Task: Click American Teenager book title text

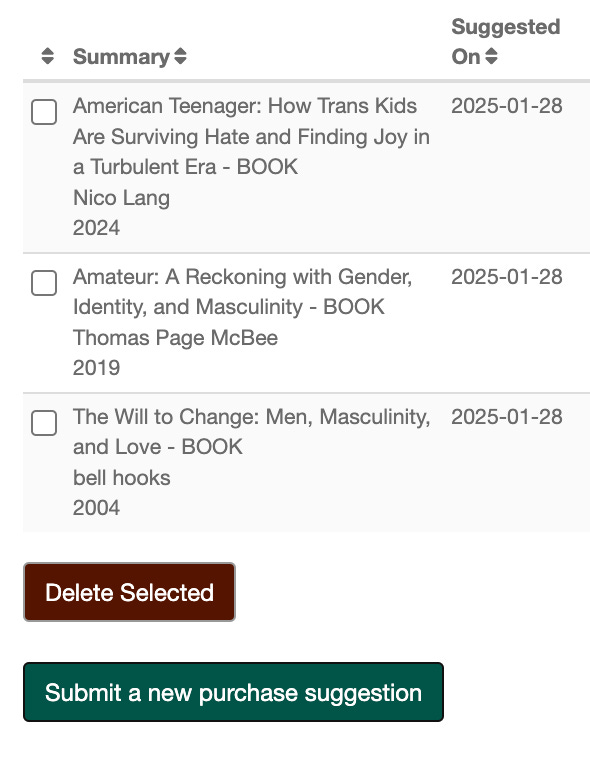Action: [x=251, y=136]
